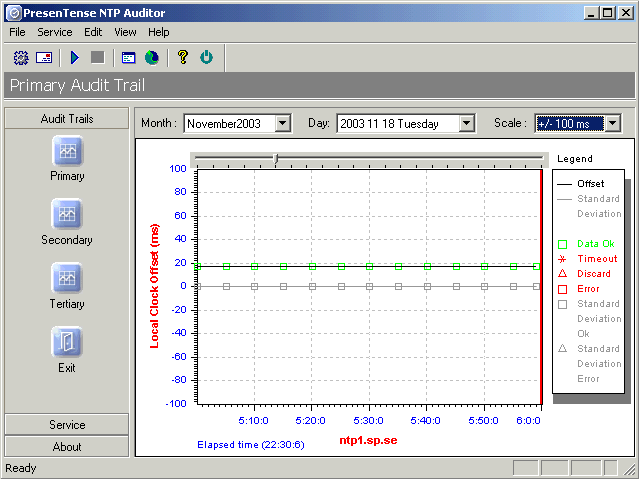Expand the Month dropdown arrow
The height and width of the screenshot is (479, 639).
coord(282,123)
